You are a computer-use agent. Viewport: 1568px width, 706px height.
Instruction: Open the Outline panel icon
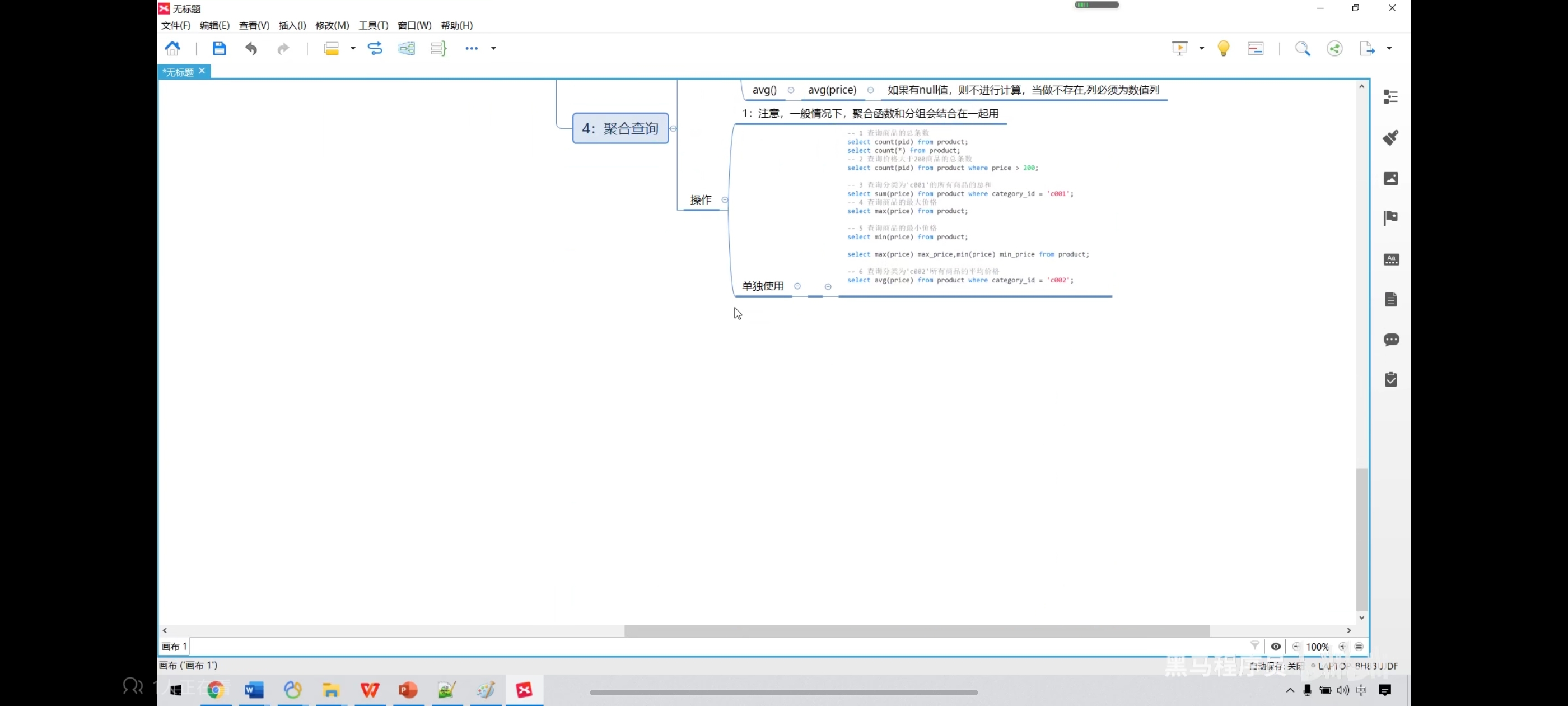[1390, 97]
